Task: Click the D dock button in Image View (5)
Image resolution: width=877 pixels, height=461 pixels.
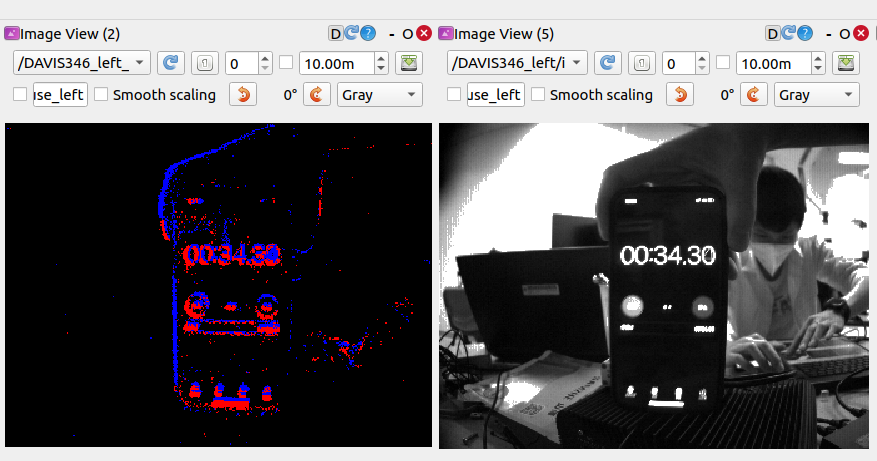Action: (772, 34)
